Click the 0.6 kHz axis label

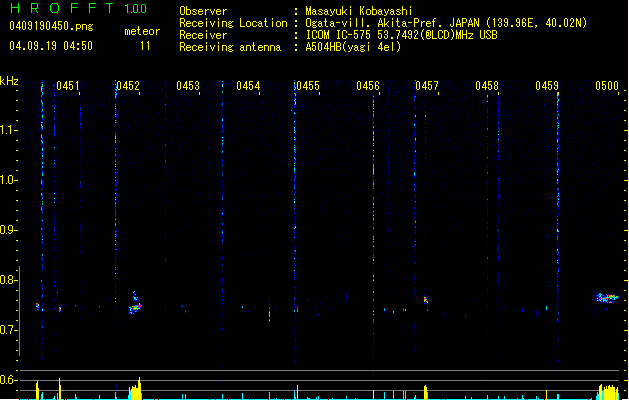(8, 380)
